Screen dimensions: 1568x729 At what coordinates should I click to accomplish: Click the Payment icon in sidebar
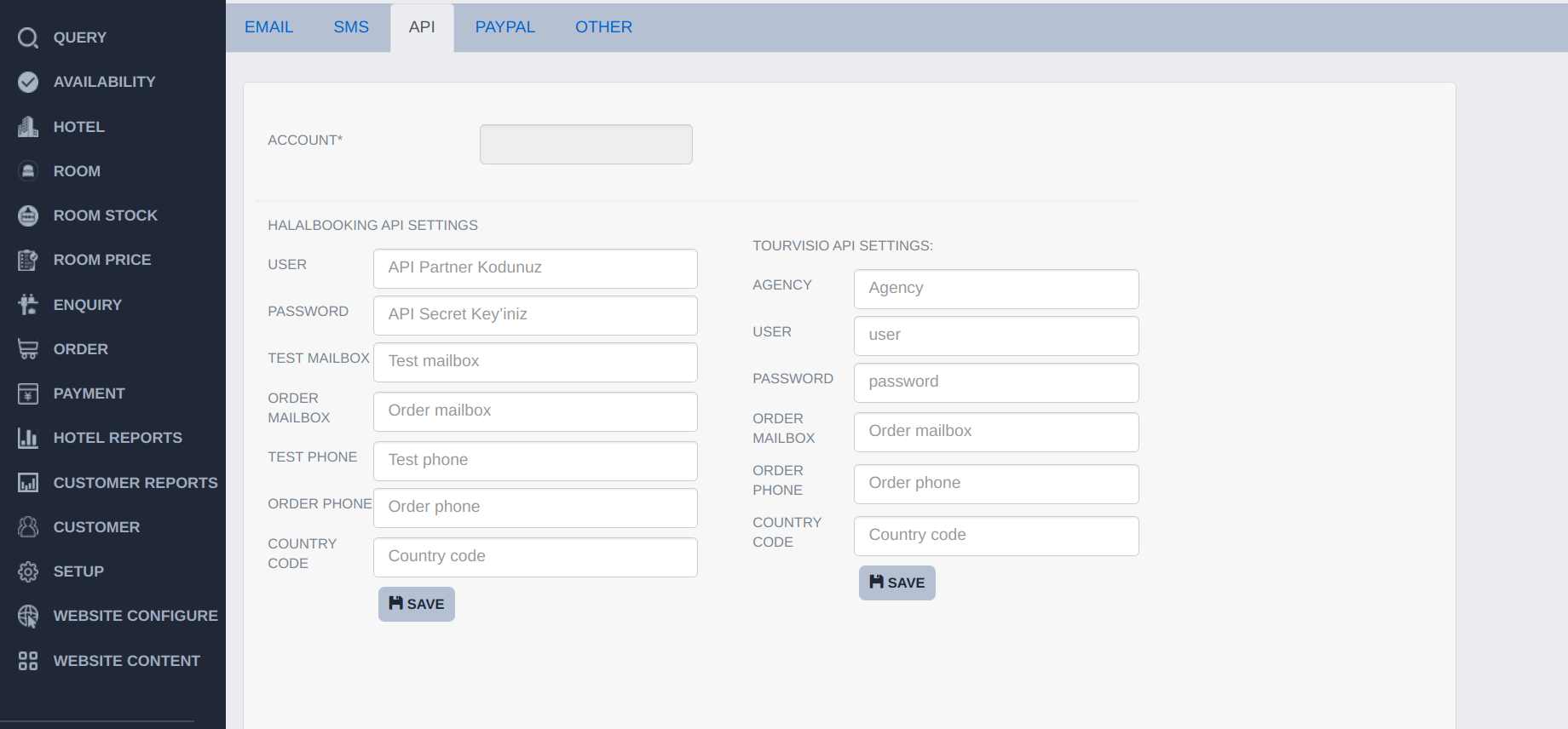click(x=28, y=393)
